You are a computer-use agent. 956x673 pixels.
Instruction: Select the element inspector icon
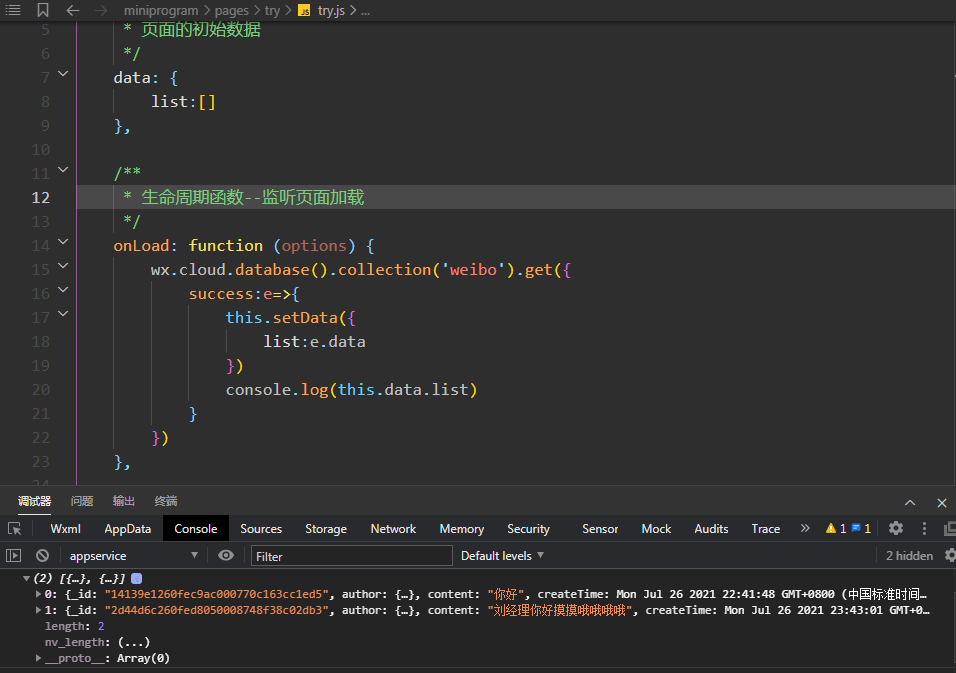(x=15, y=529)
